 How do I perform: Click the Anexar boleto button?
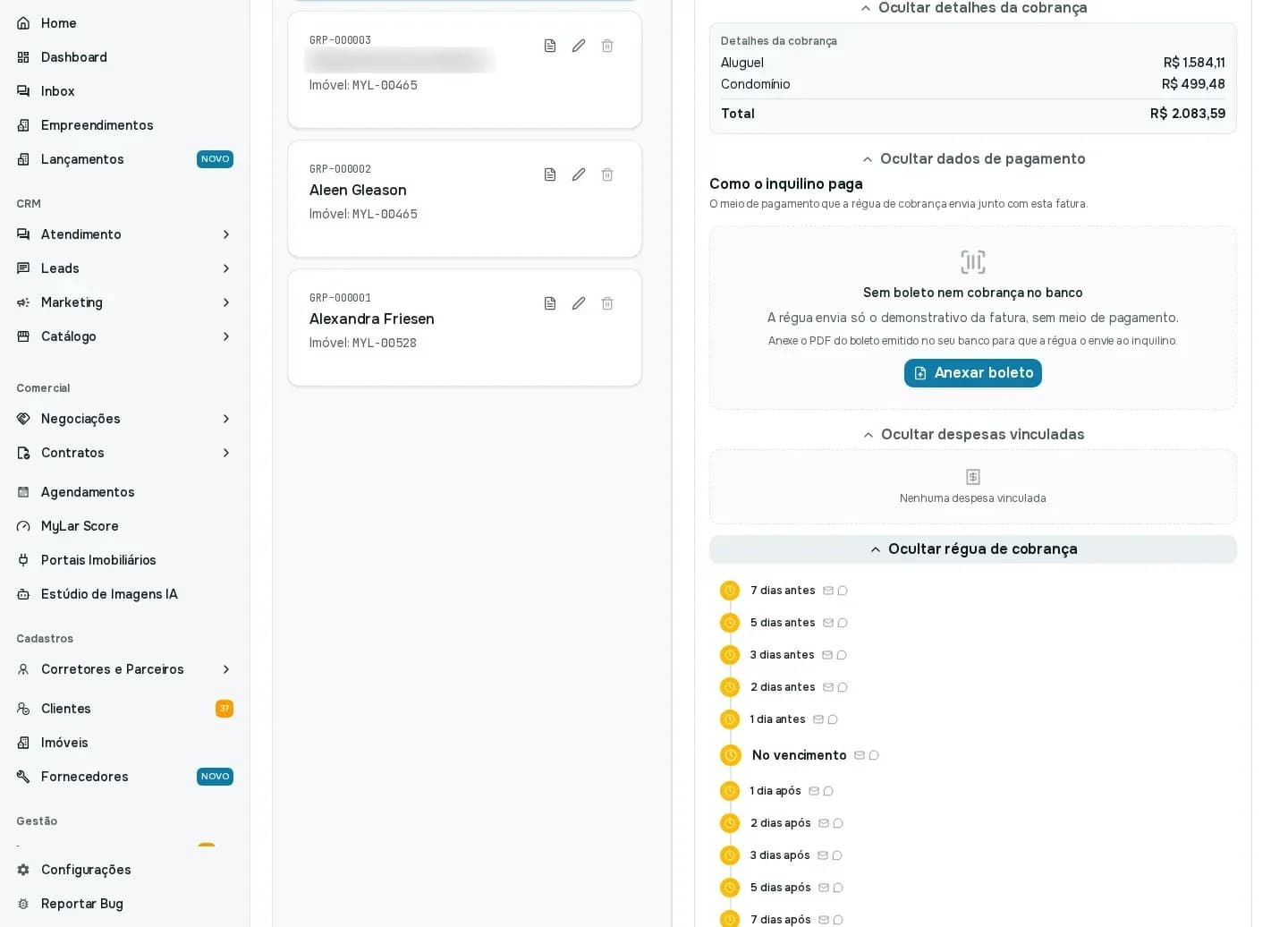pos(973,373)
